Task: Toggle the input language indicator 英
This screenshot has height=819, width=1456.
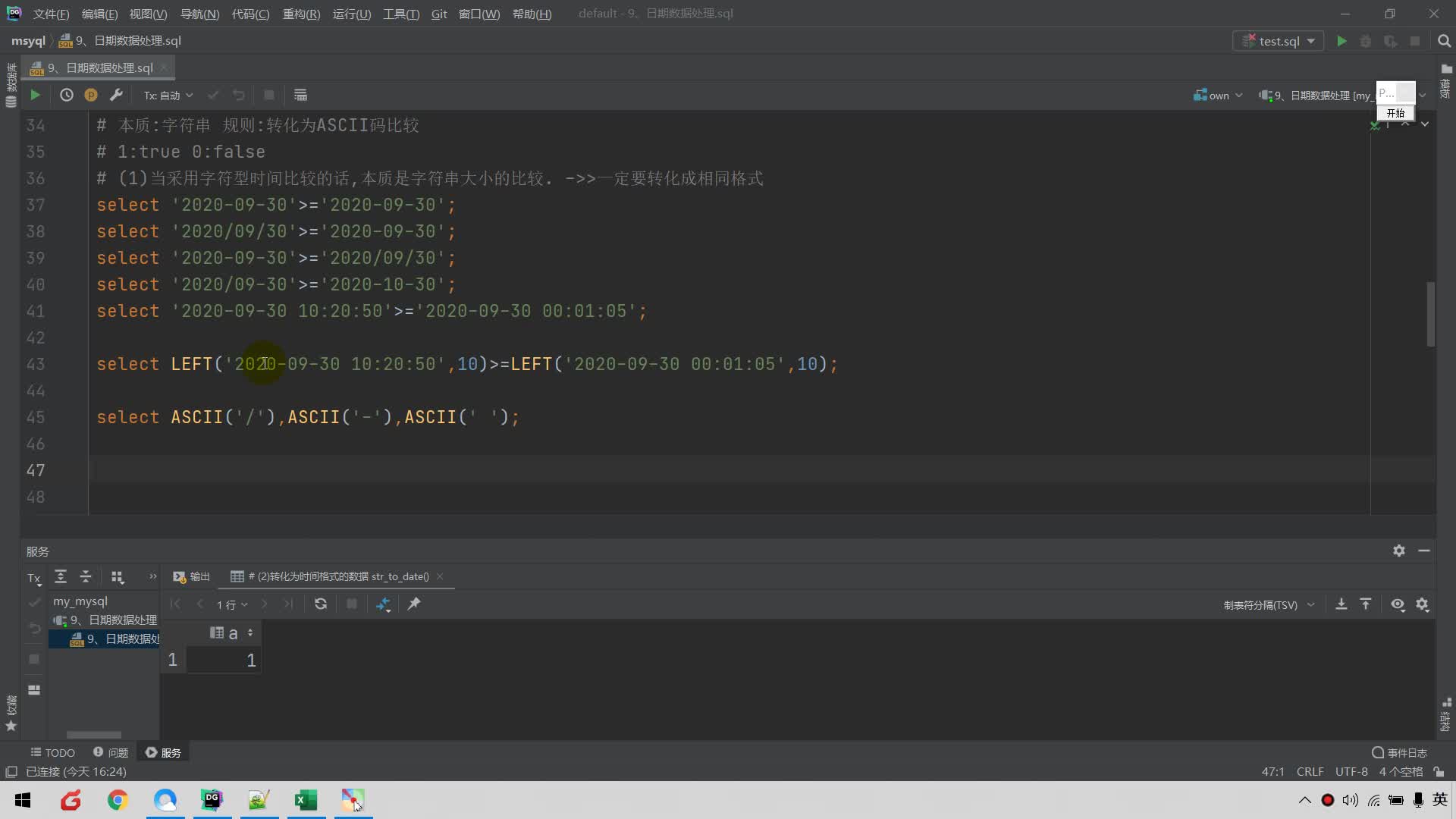Action: pos(1440,799)
